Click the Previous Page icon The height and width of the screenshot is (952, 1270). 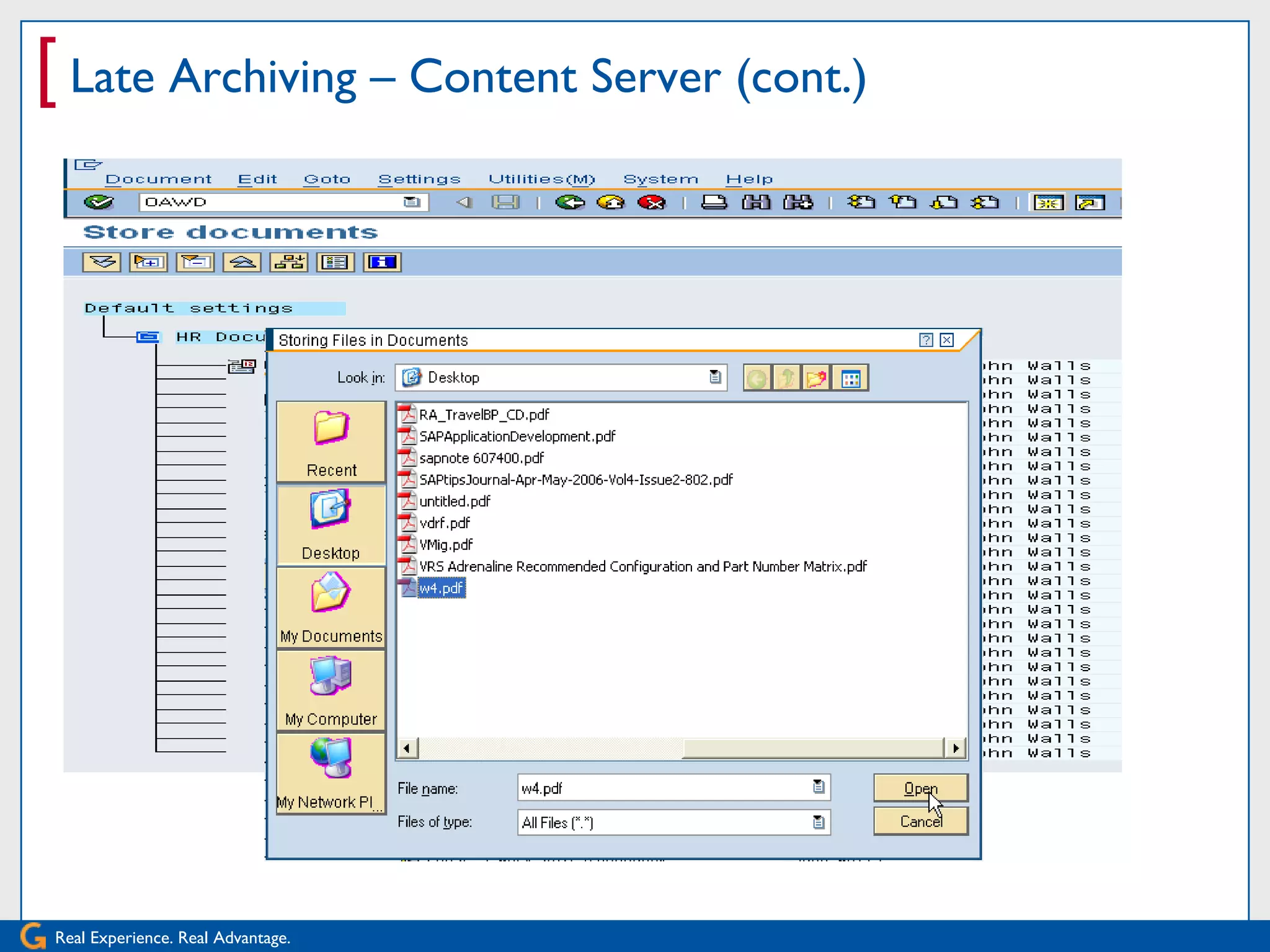[903, 202]
